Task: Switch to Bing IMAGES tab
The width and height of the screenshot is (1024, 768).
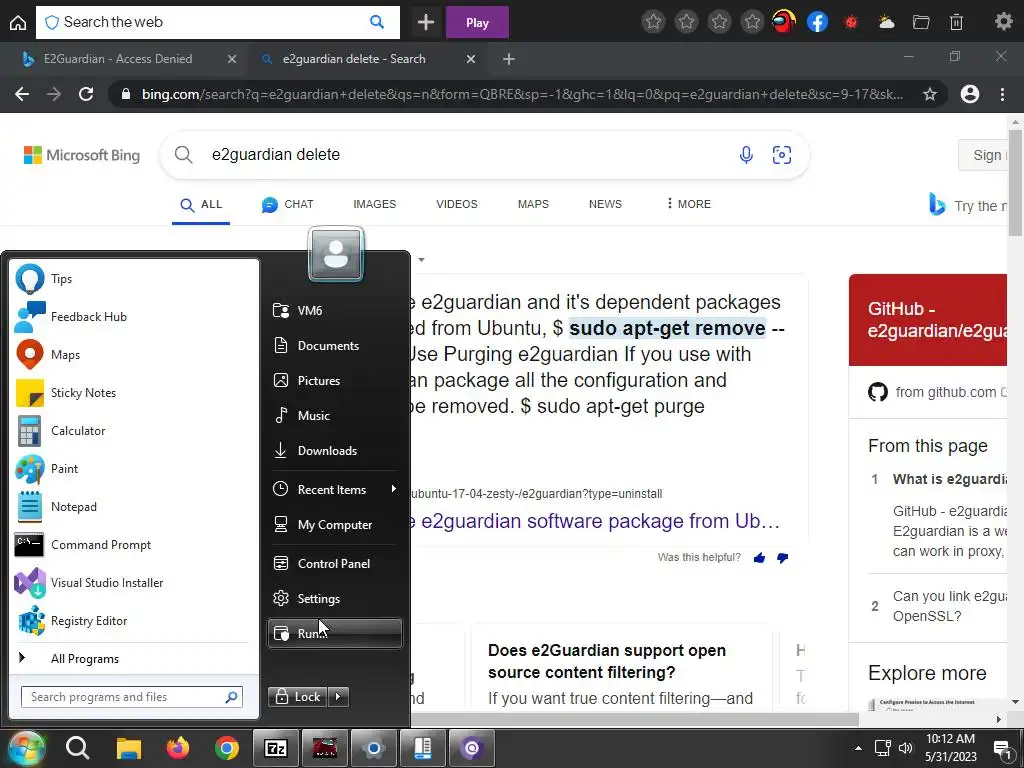Action: click(375, 204)
